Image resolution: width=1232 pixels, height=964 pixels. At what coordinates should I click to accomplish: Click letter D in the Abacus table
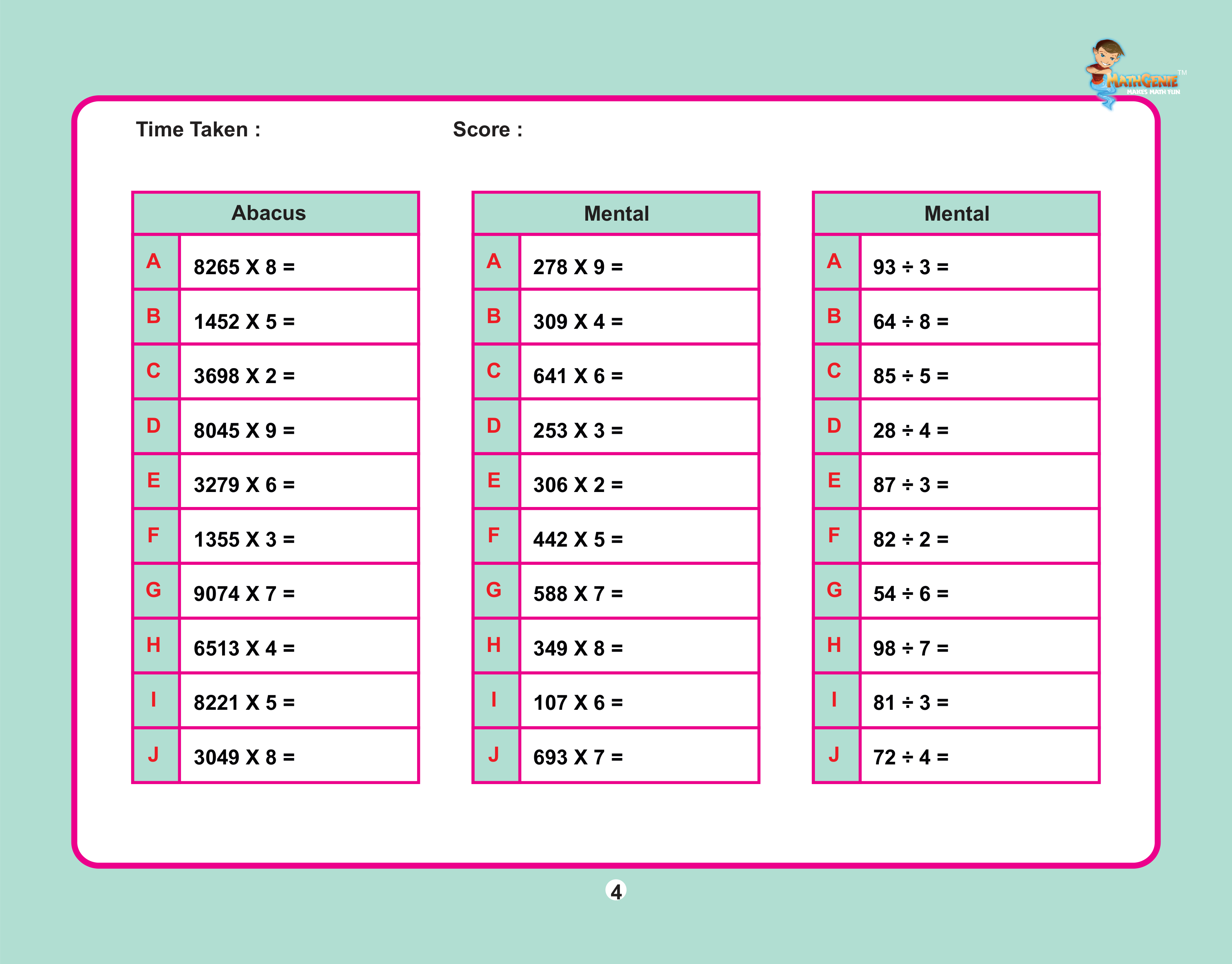(x=154, y=426)
